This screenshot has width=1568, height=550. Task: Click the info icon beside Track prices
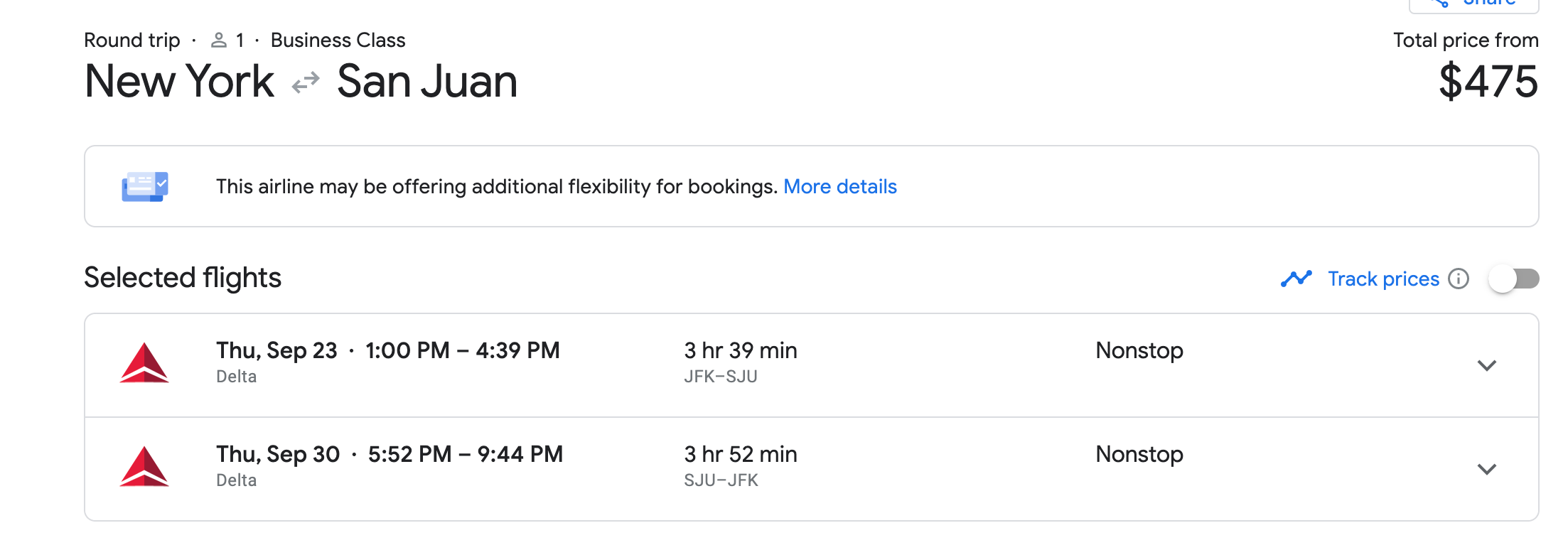[1459, 279]
